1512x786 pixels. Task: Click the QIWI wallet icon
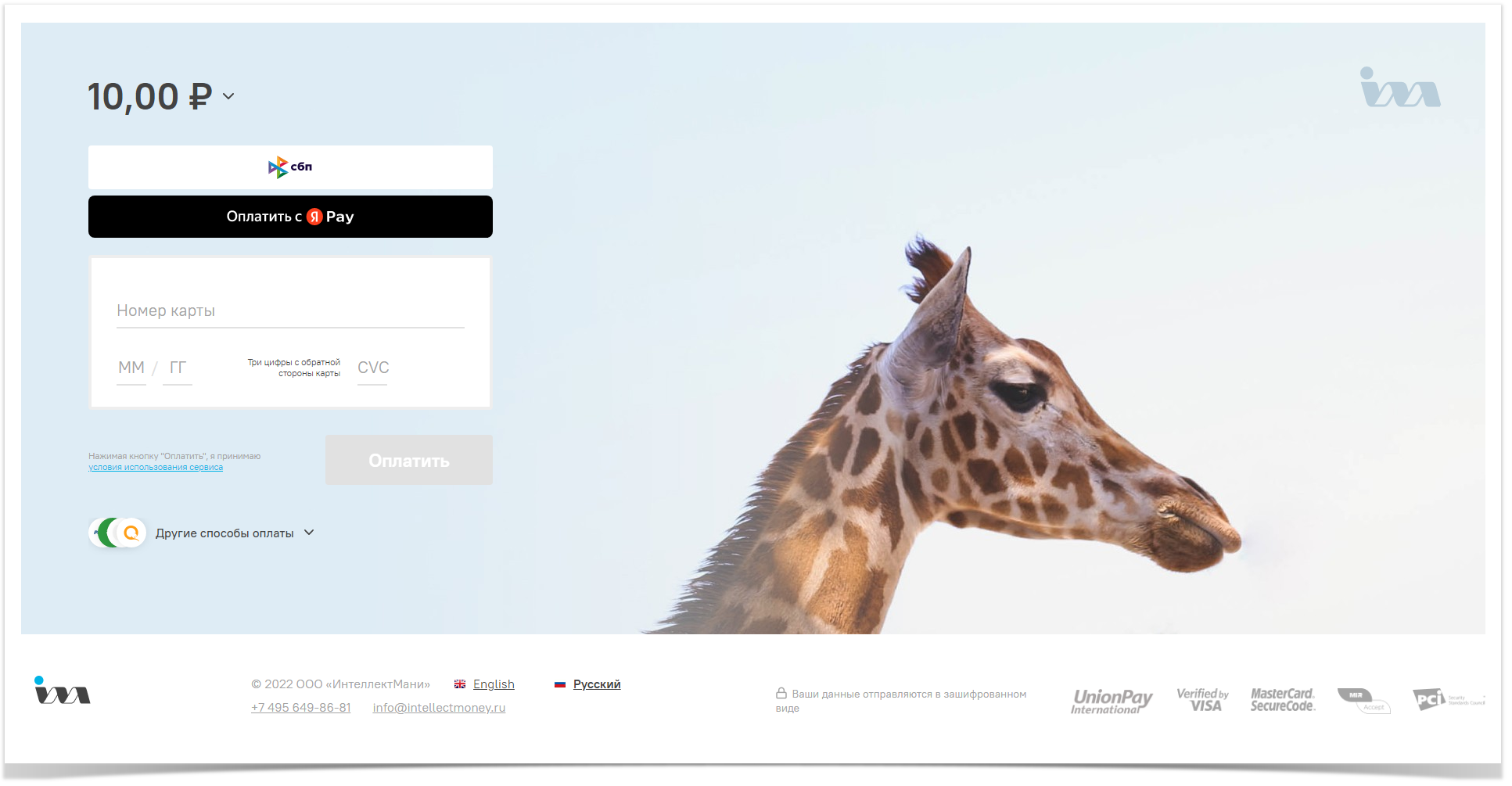click(x=131, y=533)
